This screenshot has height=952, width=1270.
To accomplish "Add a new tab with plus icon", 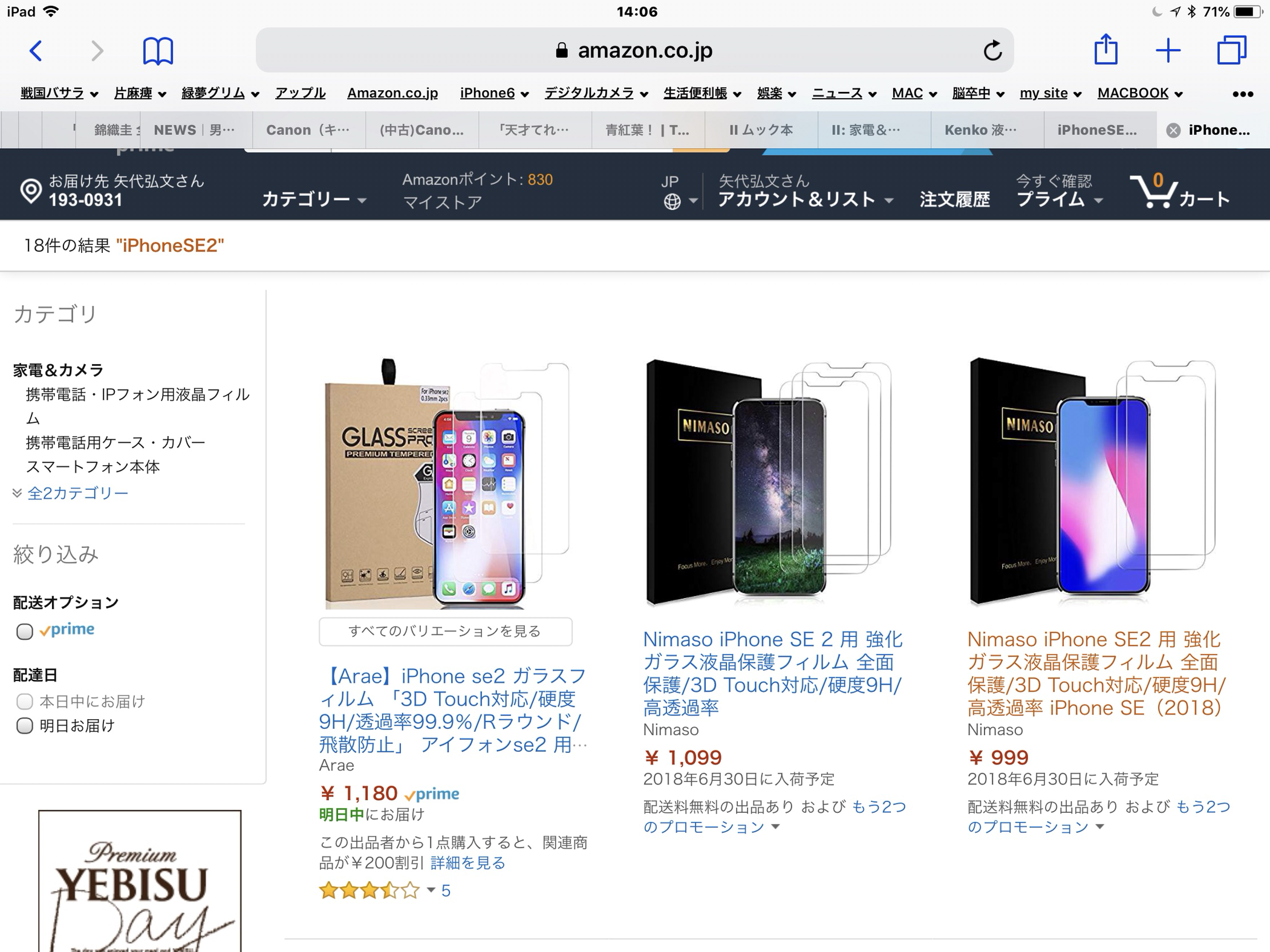I will 1168,50.
